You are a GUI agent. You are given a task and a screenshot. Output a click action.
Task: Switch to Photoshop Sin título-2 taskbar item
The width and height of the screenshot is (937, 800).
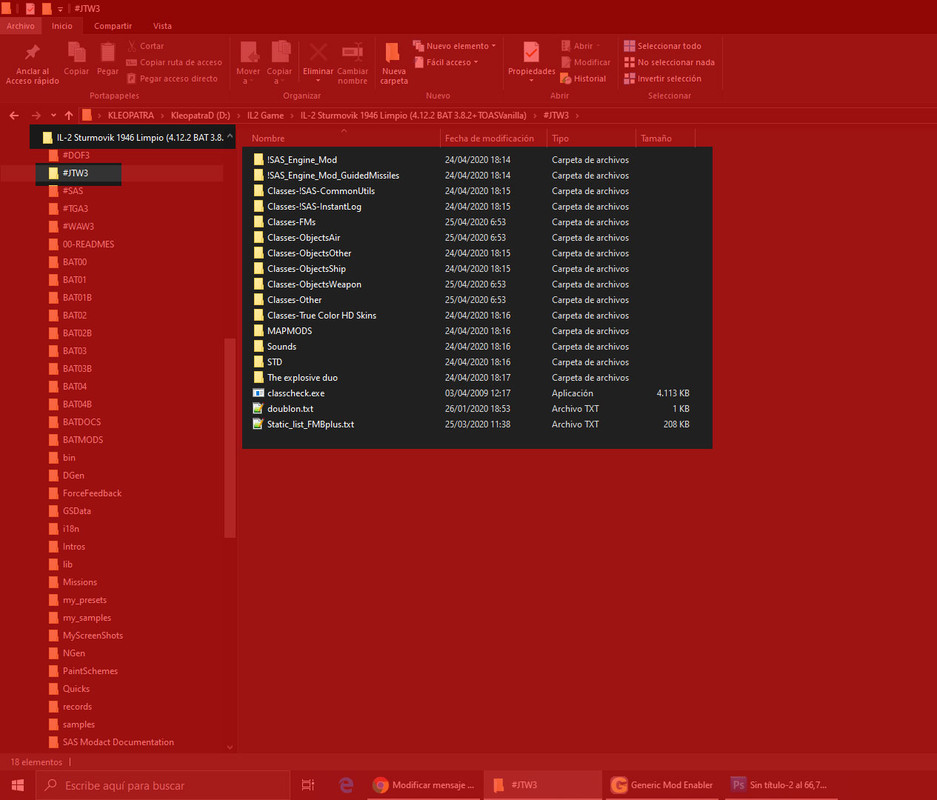[780, 784]
